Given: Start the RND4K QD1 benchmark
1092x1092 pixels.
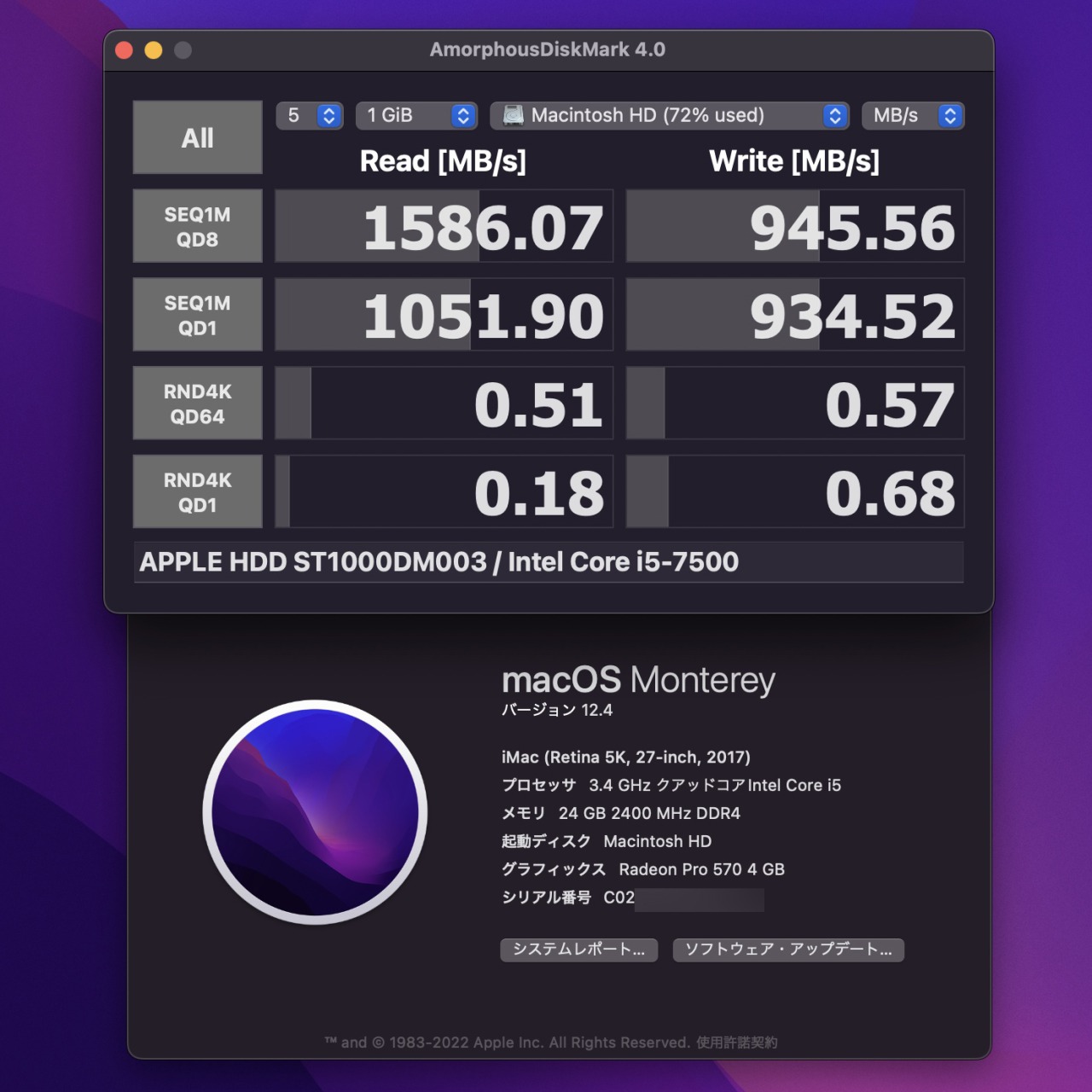Looking at the screenshot, I should (197, 492).
